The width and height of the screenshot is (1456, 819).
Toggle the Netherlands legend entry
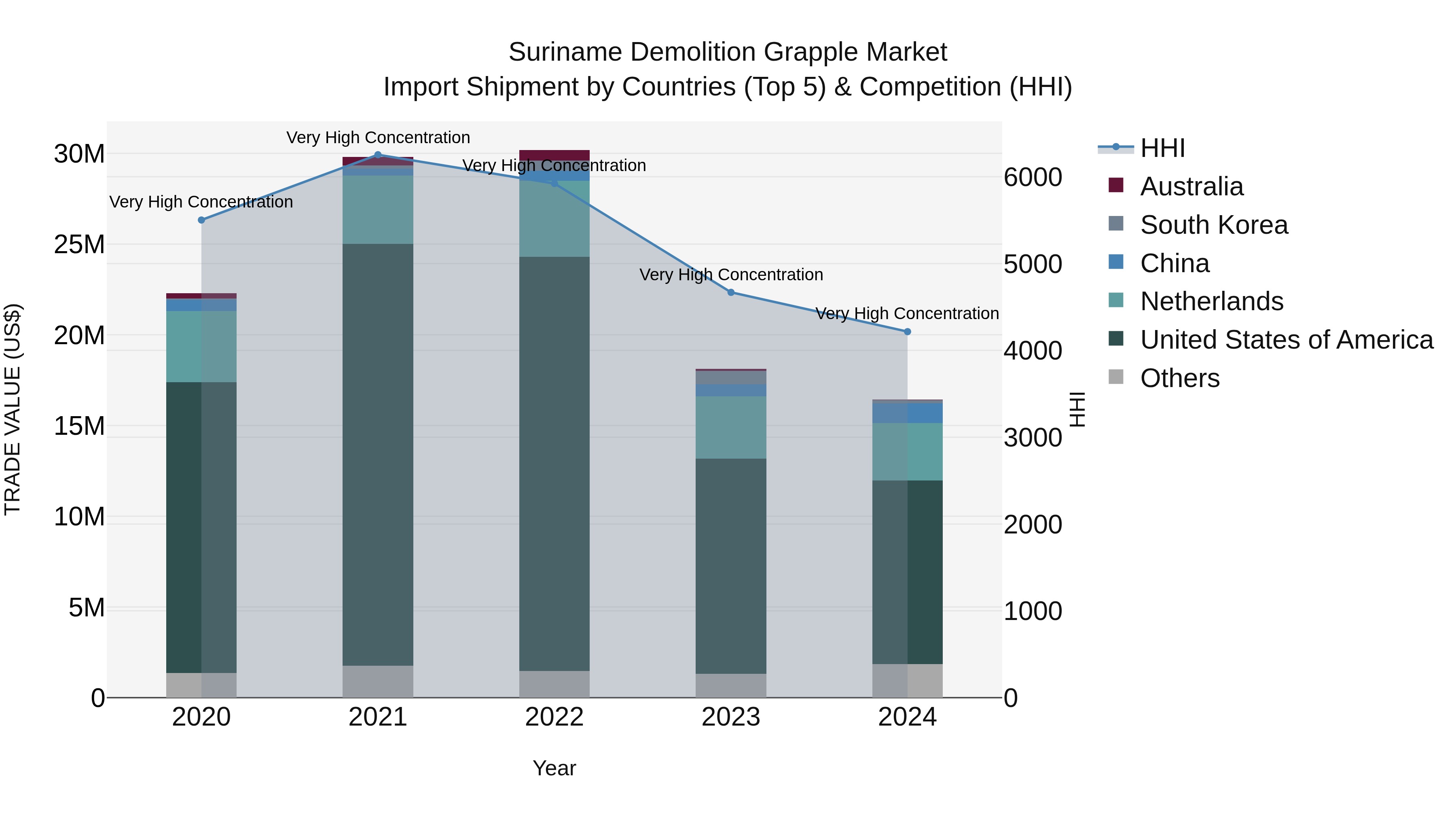click(x=1196, y=301)
